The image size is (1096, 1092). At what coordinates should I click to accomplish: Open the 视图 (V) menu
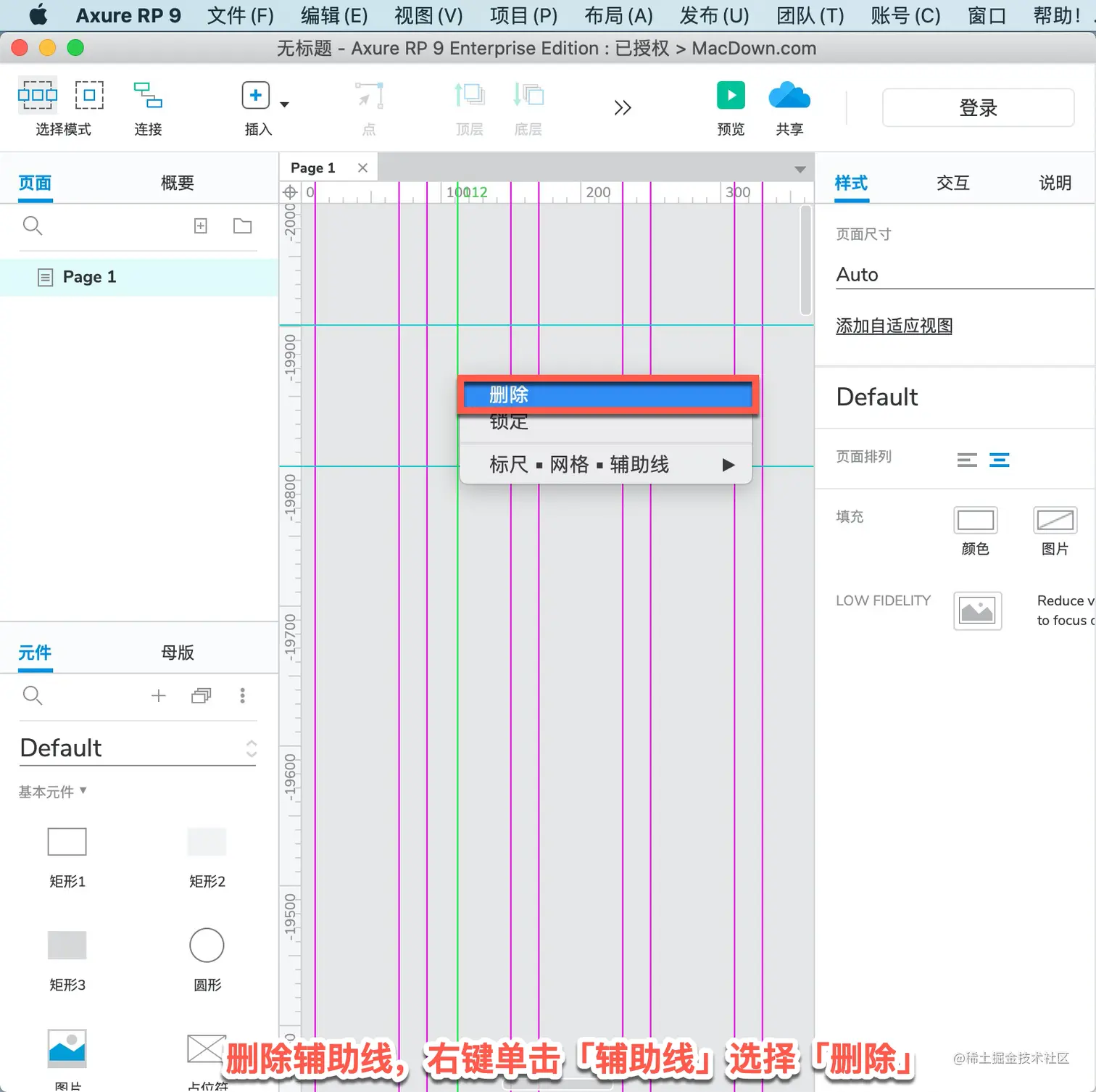(x=428, y=15)
